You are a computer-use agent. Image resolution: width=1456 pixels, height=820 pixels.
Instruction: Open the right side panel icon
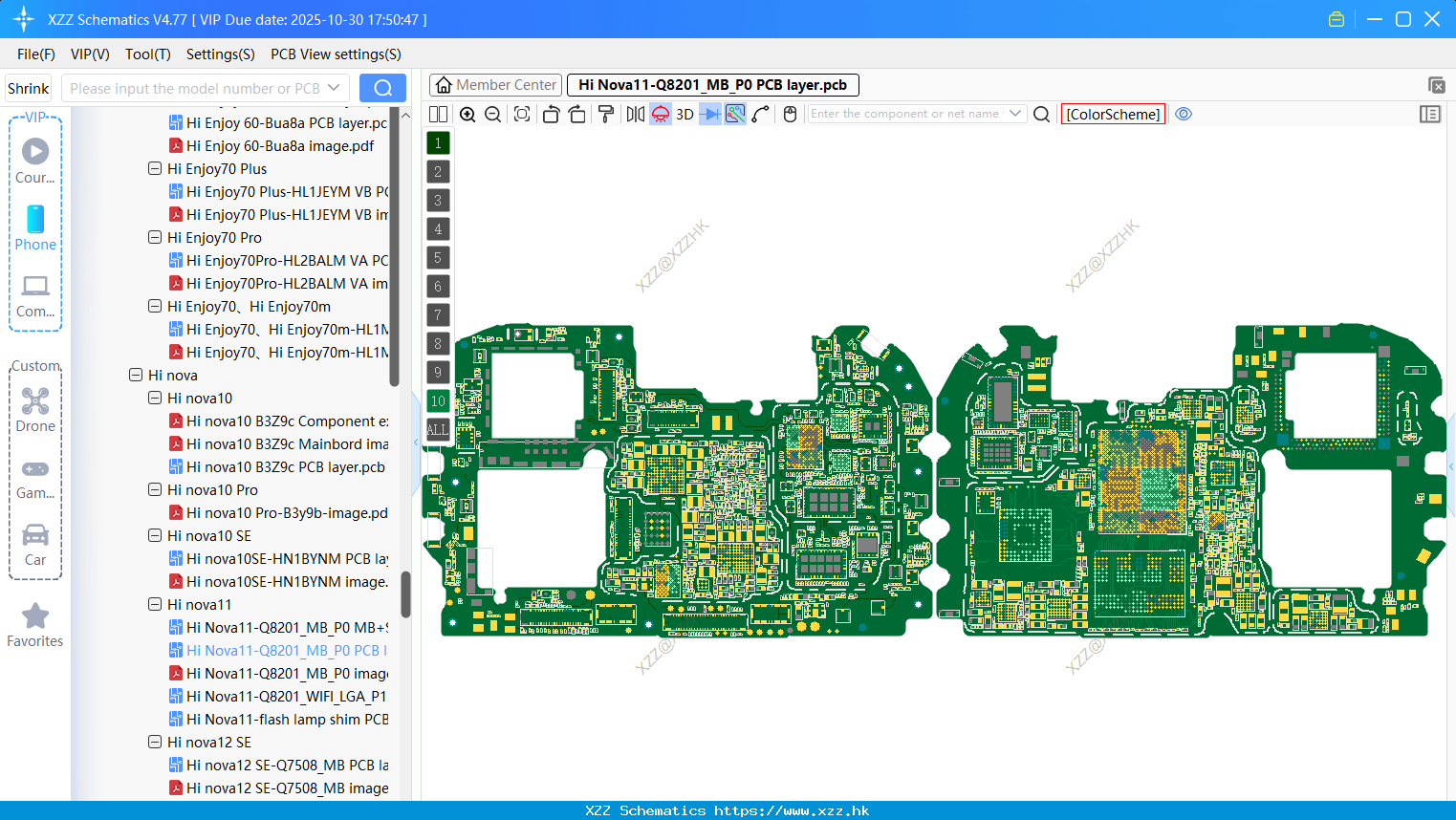click(1430, 114)
